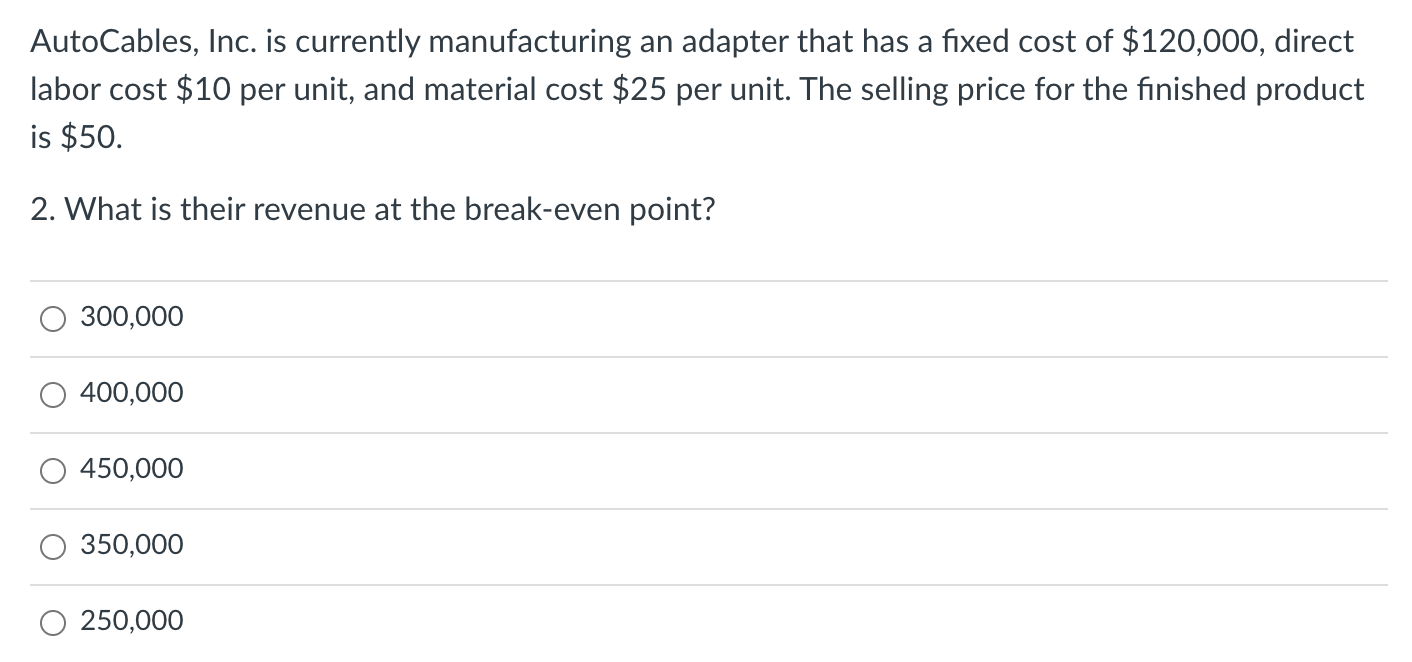Screen dimensions: 1412x662
Task: Click the "350,000" answer label text
Action: [132, 546]
